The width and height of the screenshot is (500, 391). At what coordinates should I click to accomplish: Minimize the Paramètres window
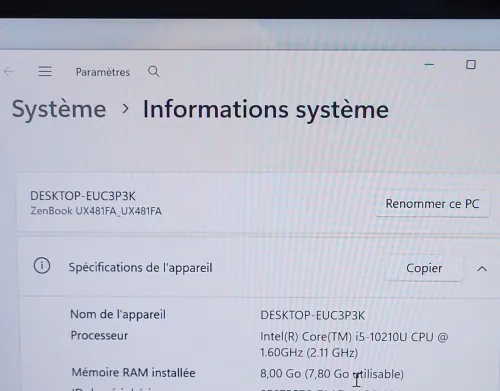429,65
